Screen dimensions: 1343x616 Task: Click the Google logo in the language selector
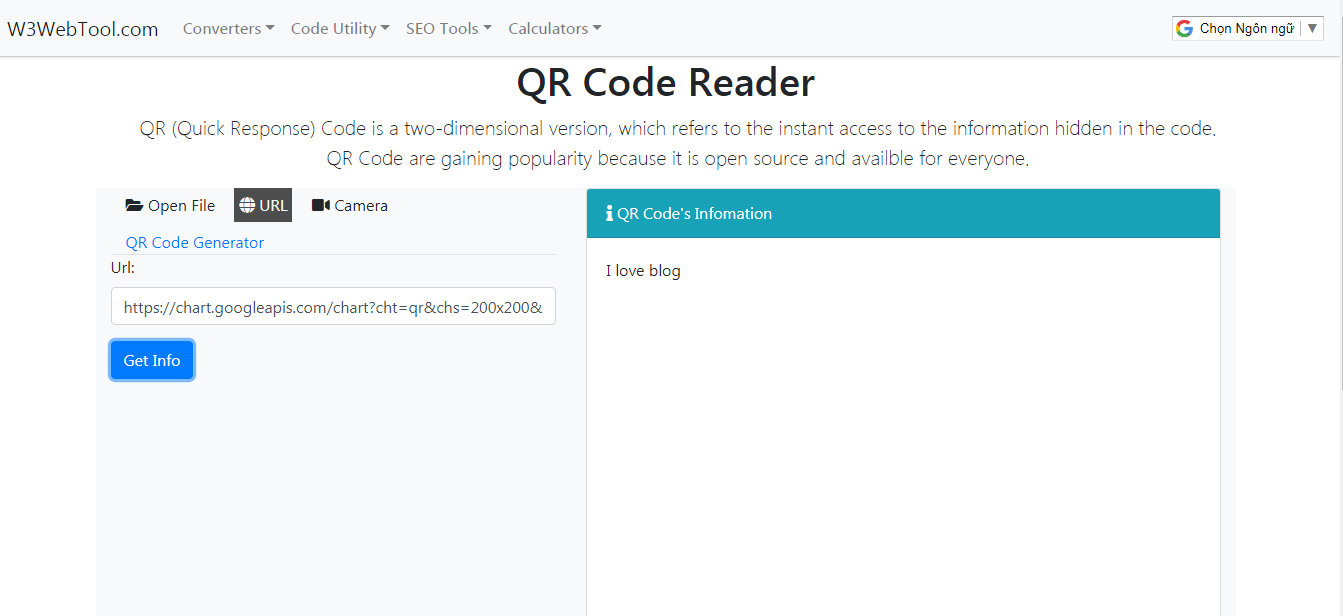tap(1185, 27)
